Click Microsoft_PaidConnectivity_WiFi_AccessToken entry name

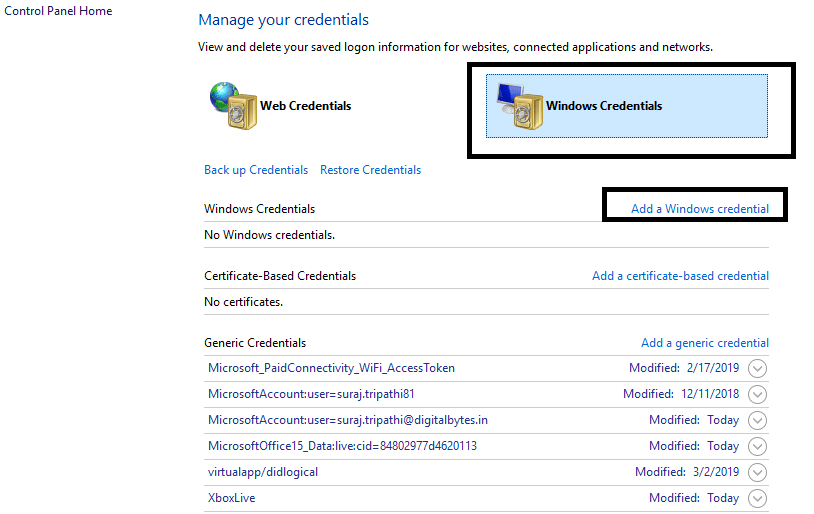click(331, 368)
